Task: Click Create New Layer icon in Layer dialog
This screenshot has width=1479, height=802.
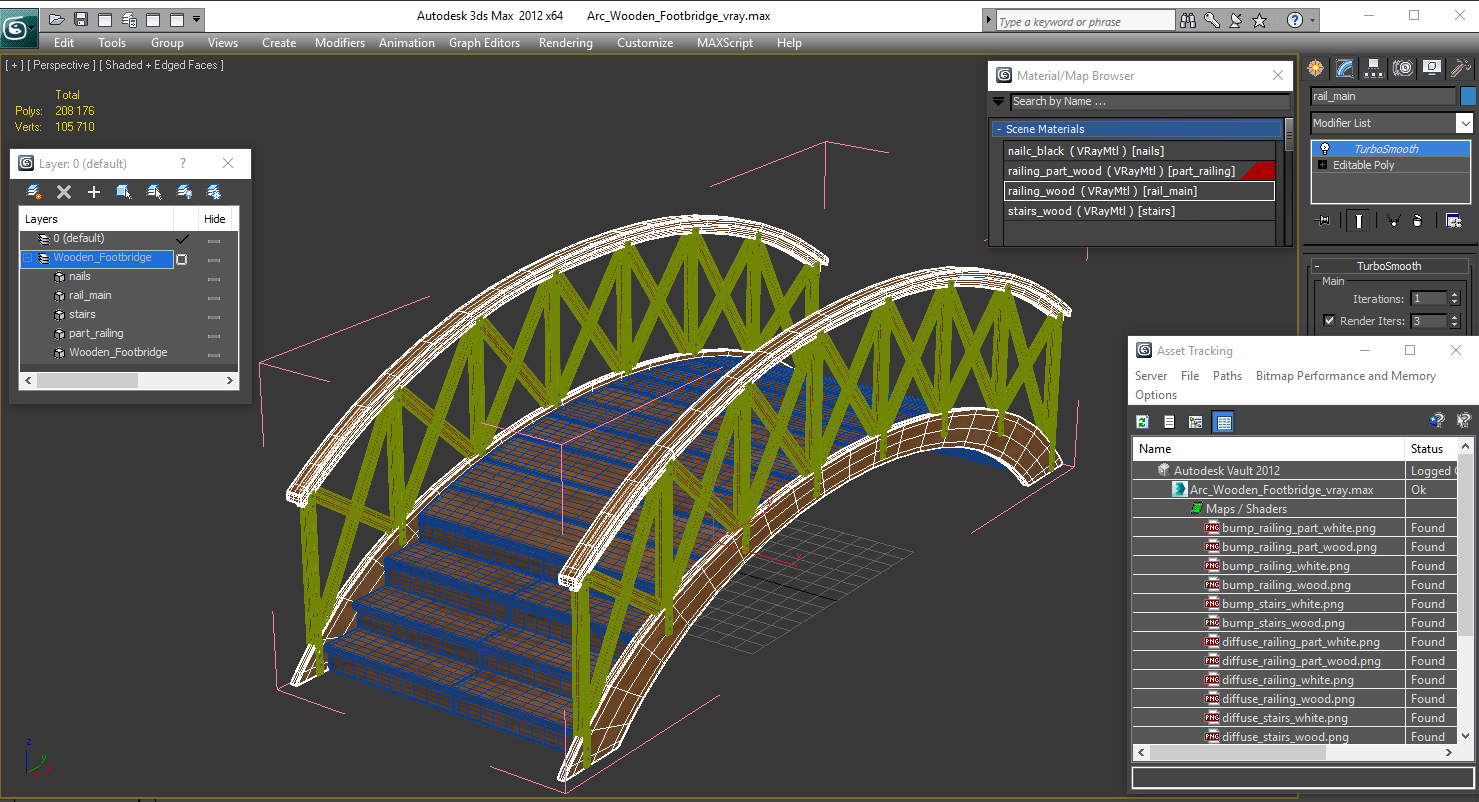Action: 34,192
